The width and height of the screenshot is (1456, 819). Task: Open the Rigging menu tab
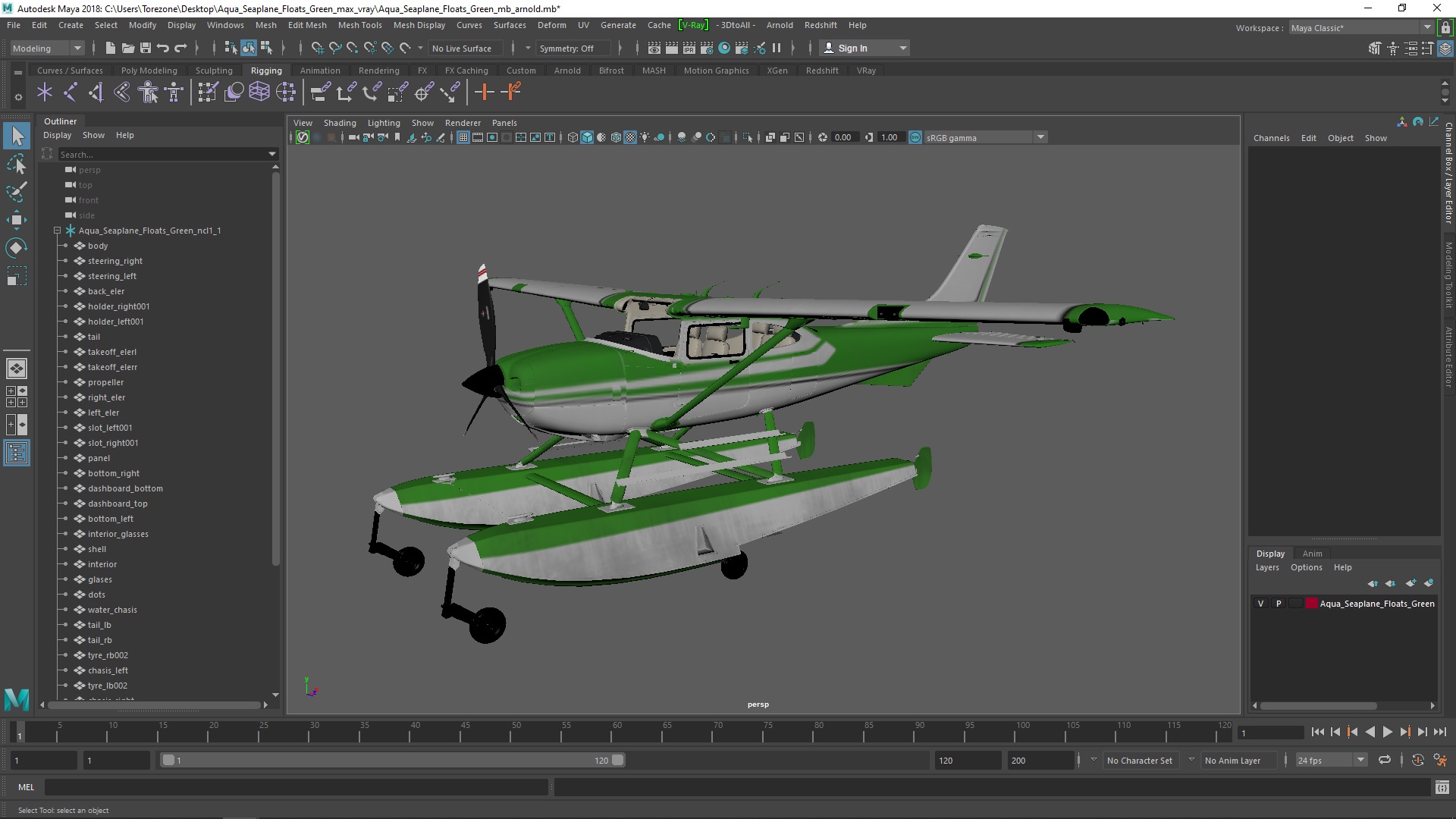[265, 70]
